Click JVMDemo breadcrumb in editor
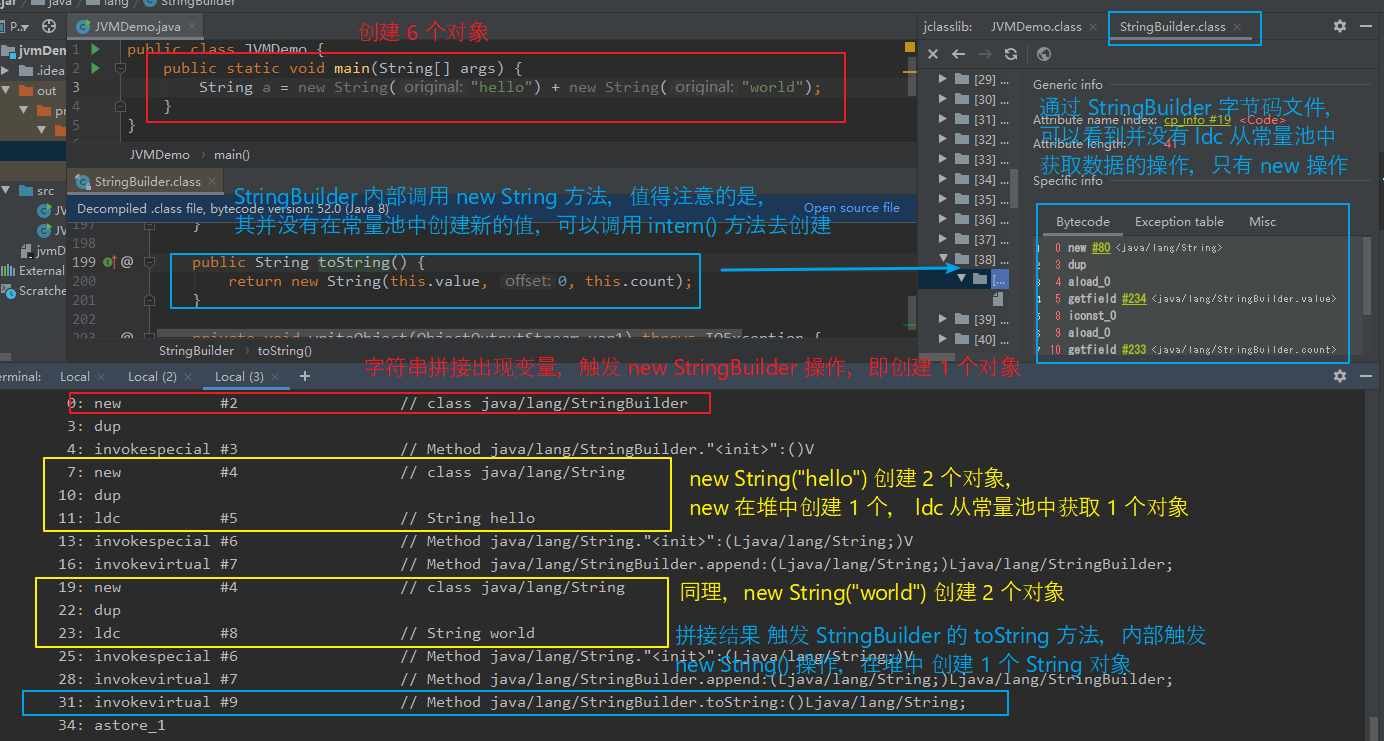Image resolution: width=1384 pixels, height=741 pixels. click(x=159, y=155)
